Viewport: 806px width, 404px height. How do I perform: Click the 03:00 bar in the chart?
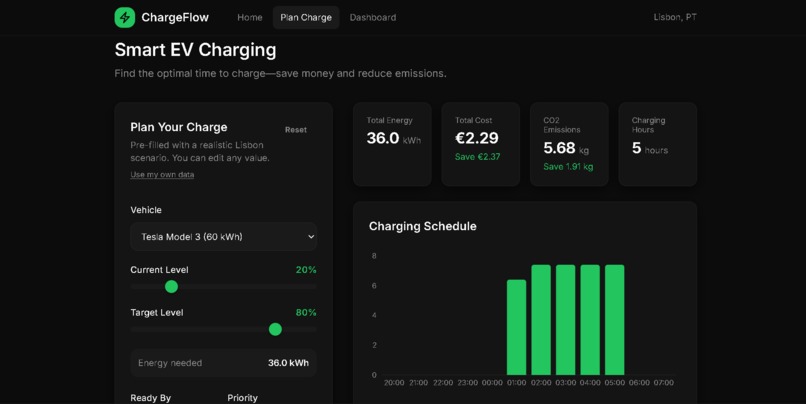[x=565, y=320]
